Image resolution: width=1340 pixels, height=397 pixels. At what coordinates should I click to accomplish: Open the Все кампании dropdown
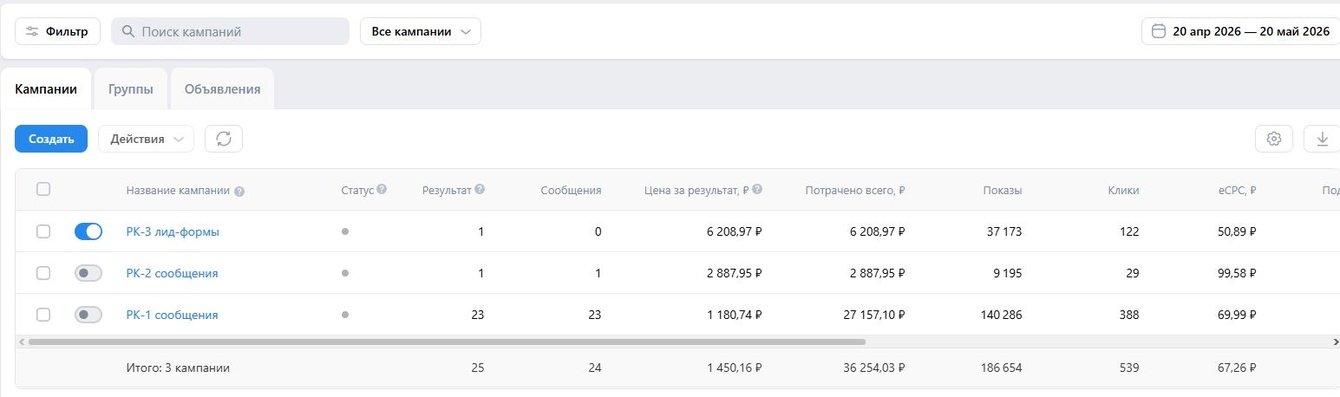coord(420,31)
